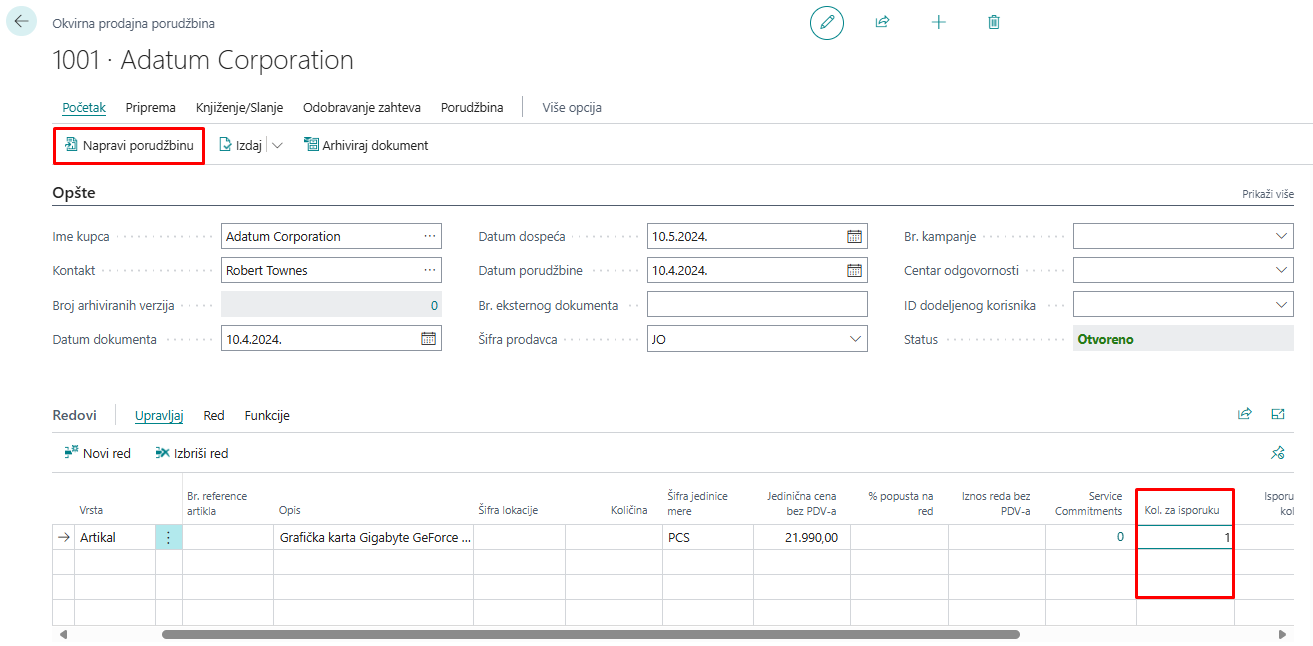Expand the Redovi section to full view
This screenshot has height=646, width=1313.
pos(1277,414)
